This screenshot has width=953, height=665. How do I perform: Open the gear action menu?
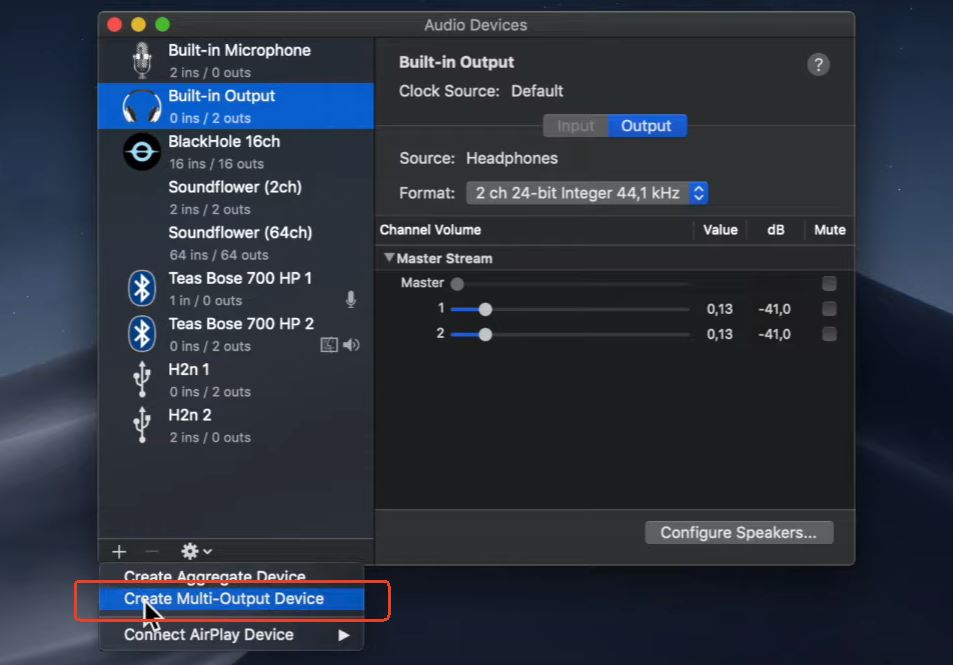pyautogui.click(x=196, y=551)
